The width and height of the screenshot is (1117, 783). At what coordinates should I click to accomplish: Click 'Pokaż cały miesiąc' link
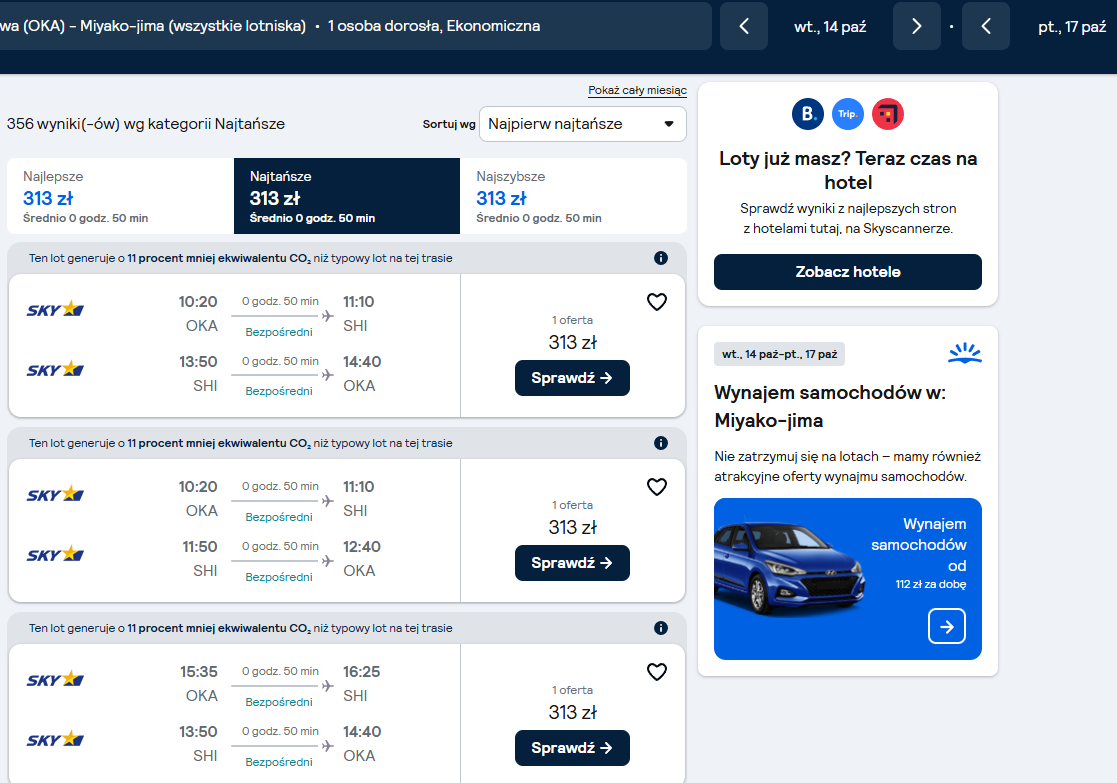tap(638, 90)
